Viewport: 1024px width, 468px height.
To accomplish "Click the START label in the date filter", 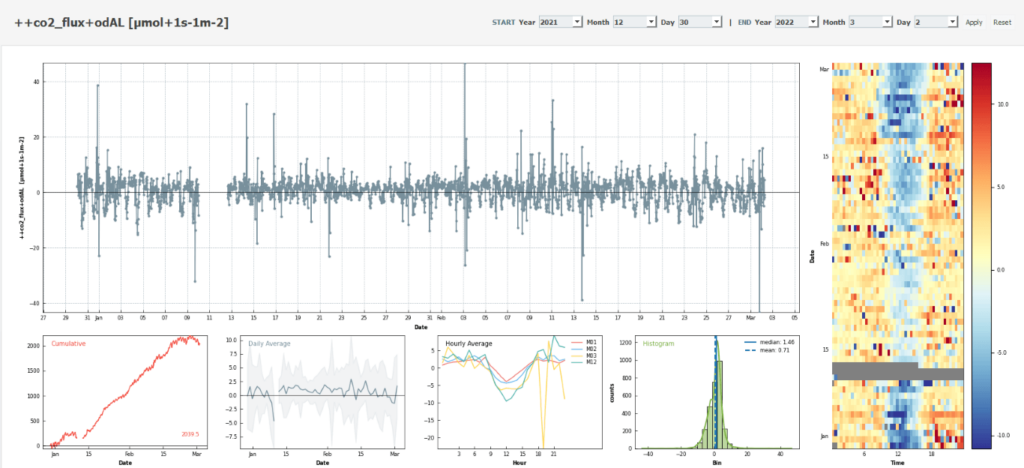I will pyautogui.click(x=503, y=22).
